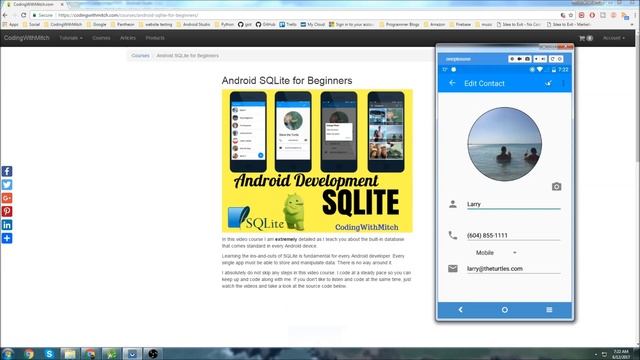Click the email field larry@theturtles.com
This screenshot has height=360, width=640.
pos(513,269)
